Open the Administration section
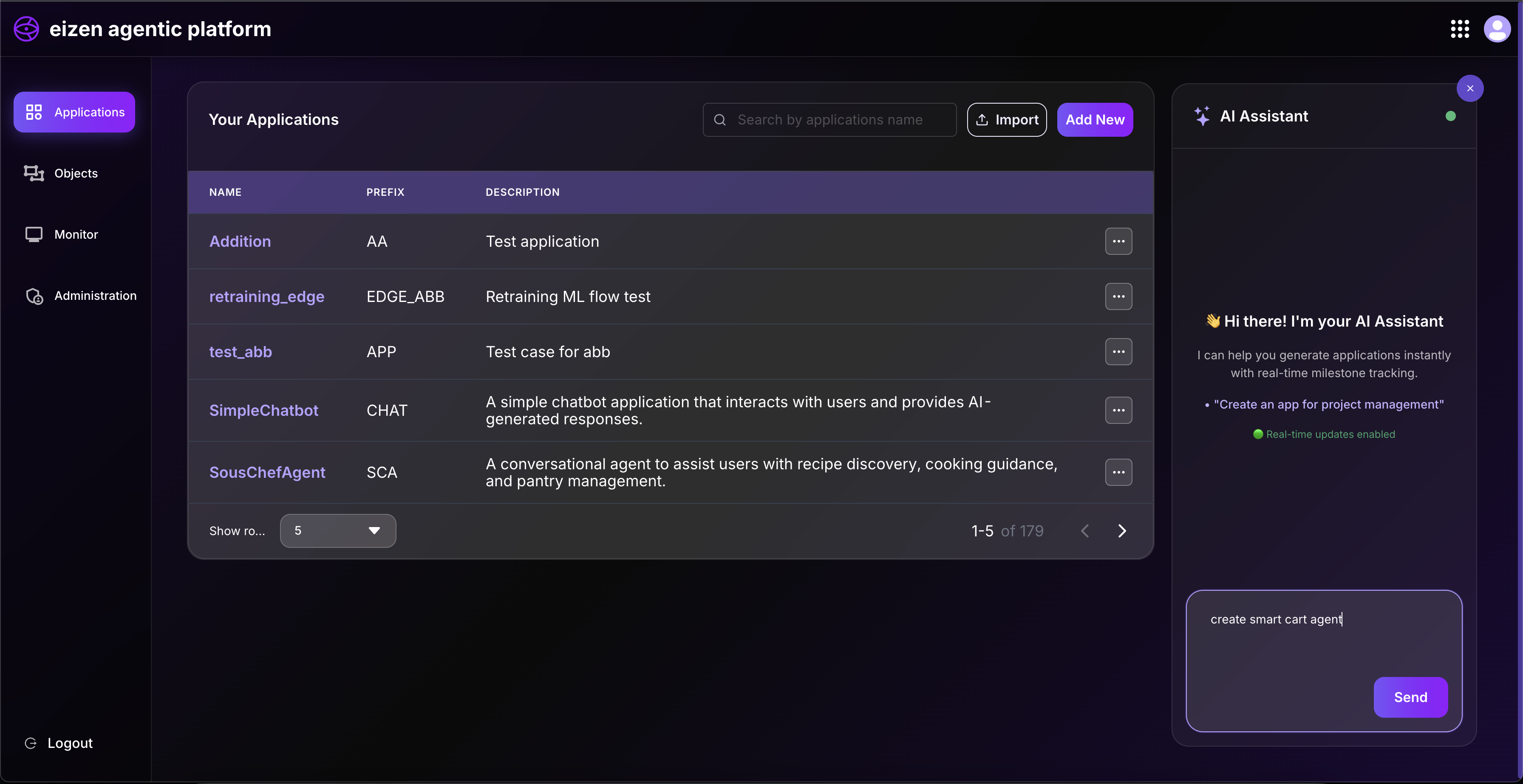1523x784 pixels. tap(95, 296)
